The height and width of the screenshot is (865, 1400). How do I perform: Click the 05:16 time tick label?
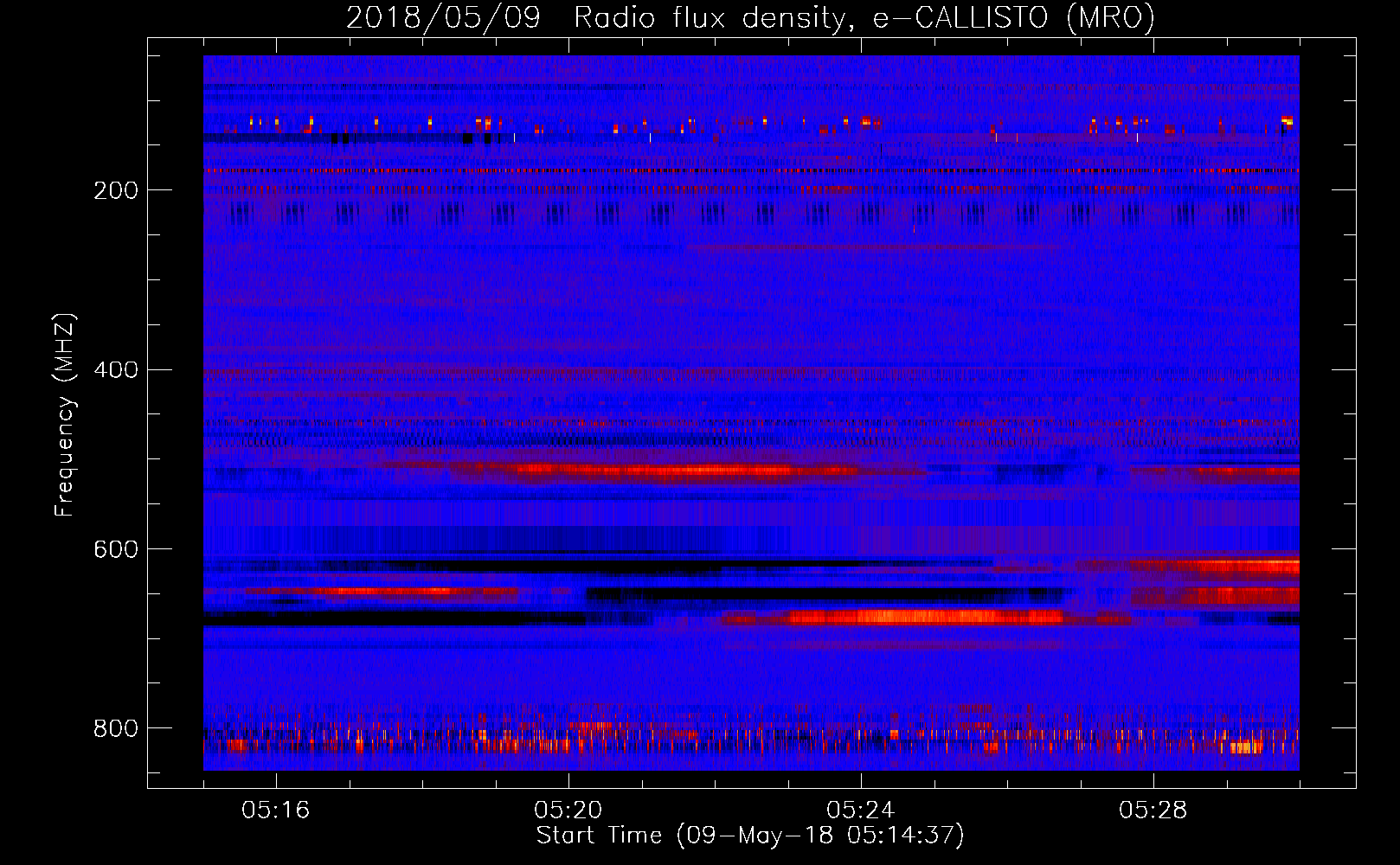coord(276,810)
